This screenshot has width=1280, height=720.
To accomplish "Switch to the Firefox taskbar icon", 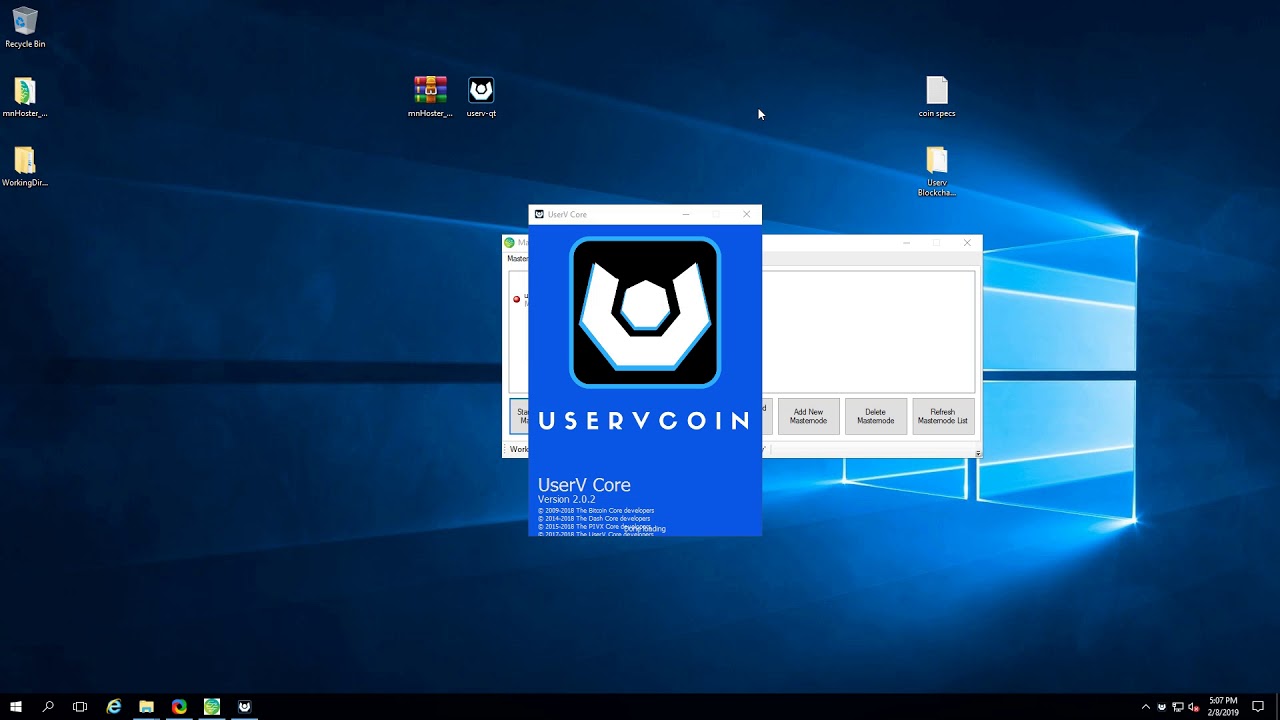I will (179, 706).
